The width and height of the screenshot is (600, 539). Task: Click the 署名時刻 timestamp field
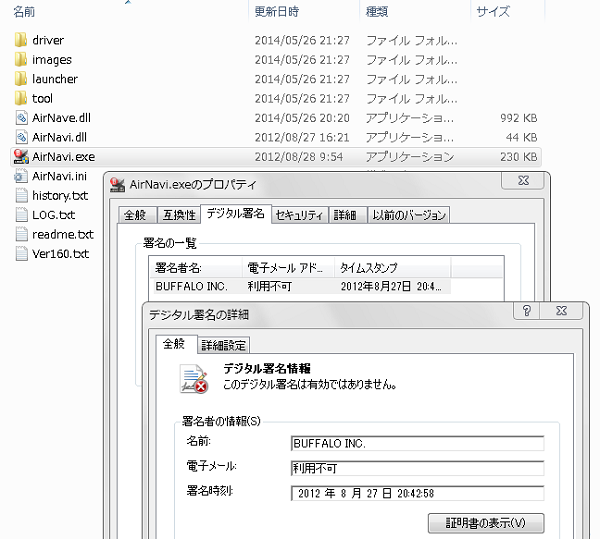pos(417,493)
